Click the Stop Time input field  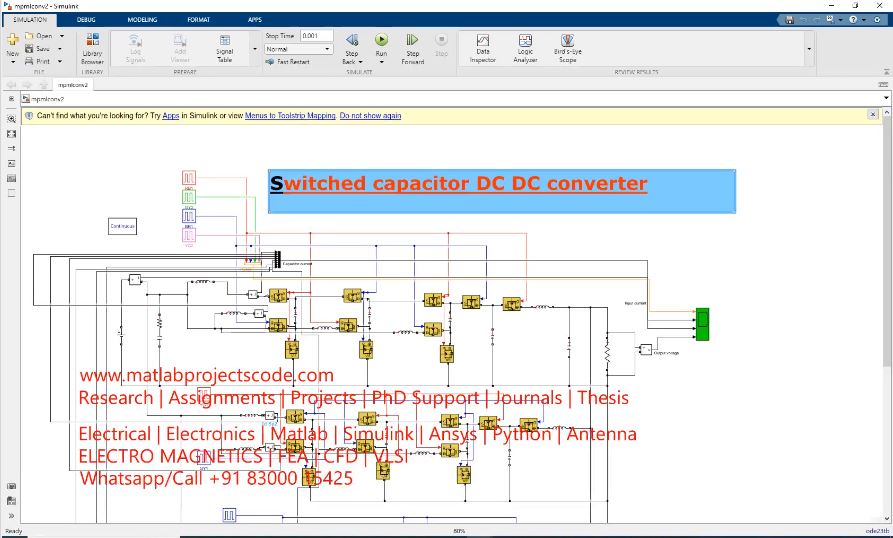point(317,35)
